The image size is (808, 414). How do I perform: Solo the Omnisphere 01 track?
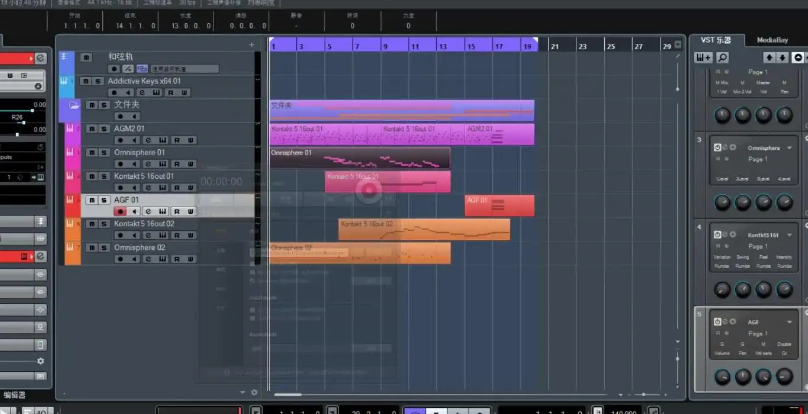coord(104,153)
